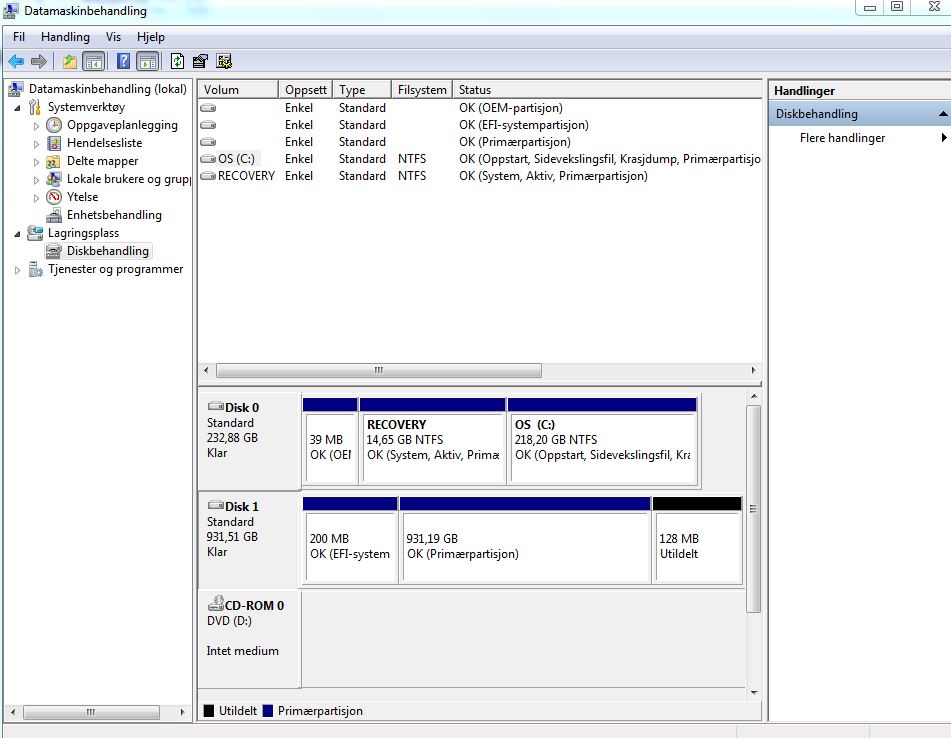Toggle the console tree pane icon
This screenshot has width=951, height=738.
[x=93, y=61]
